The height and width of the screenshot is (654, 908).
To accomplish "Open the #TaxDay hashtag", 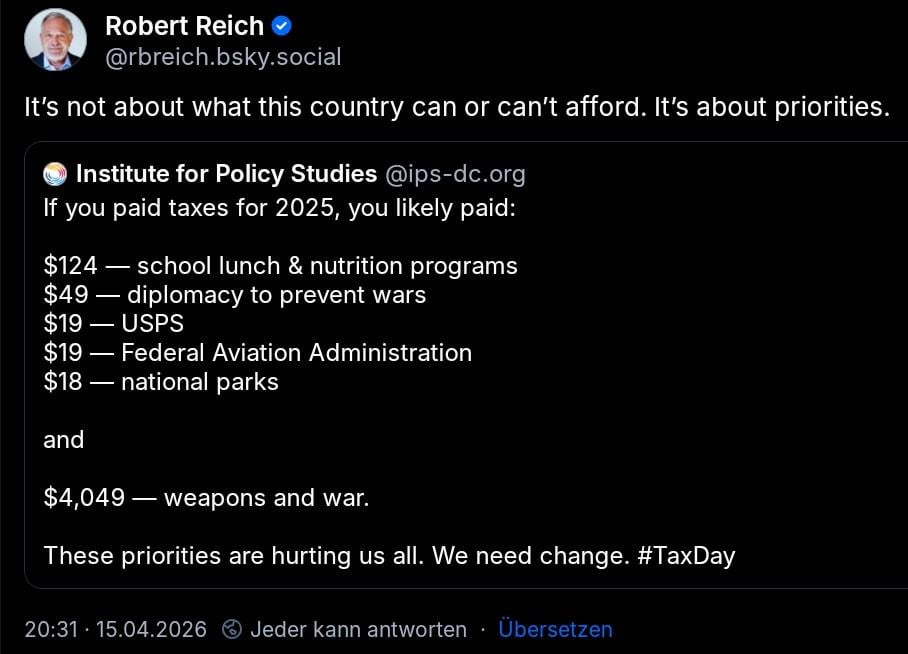I will [x=685, y=556].
